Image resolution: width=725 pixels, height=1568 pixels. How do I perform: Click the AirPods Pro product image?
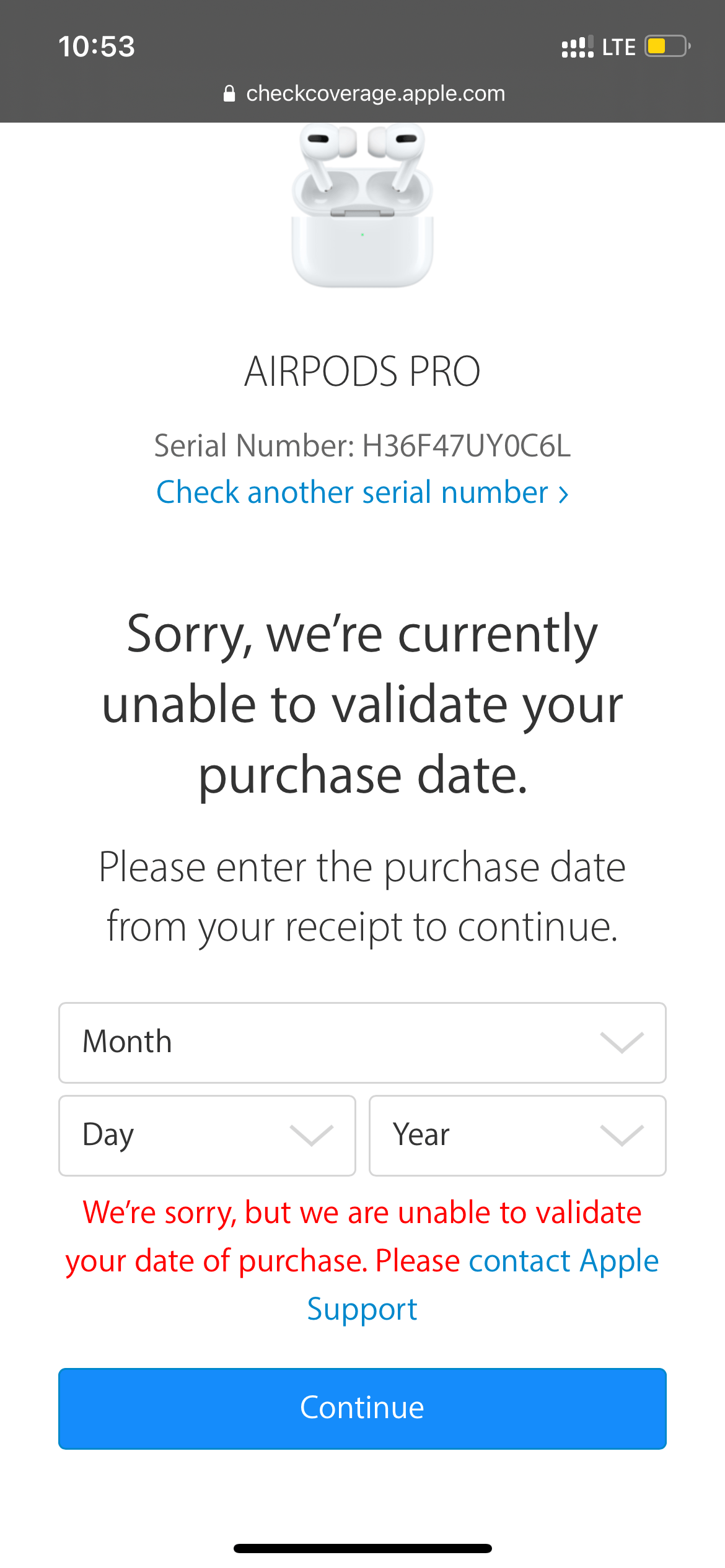tap(362, 211)
